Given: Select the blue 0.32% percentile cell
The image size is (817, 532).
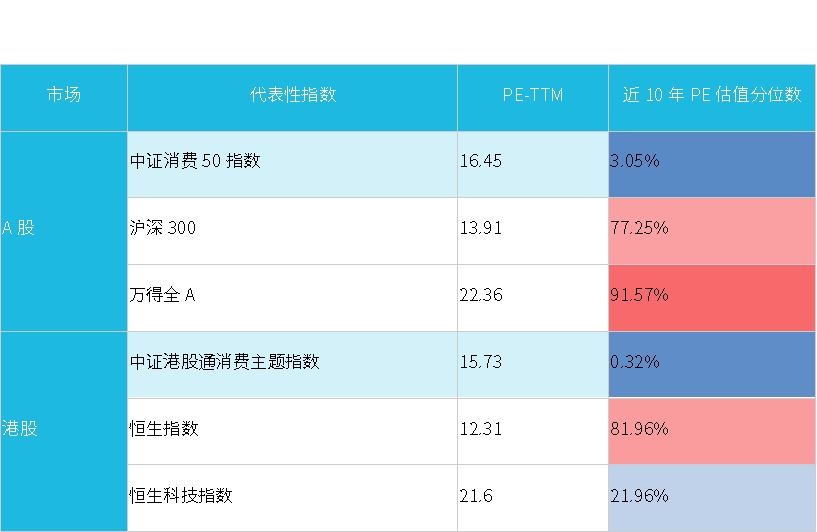Looking at the screenshot, I should point(711,363).
